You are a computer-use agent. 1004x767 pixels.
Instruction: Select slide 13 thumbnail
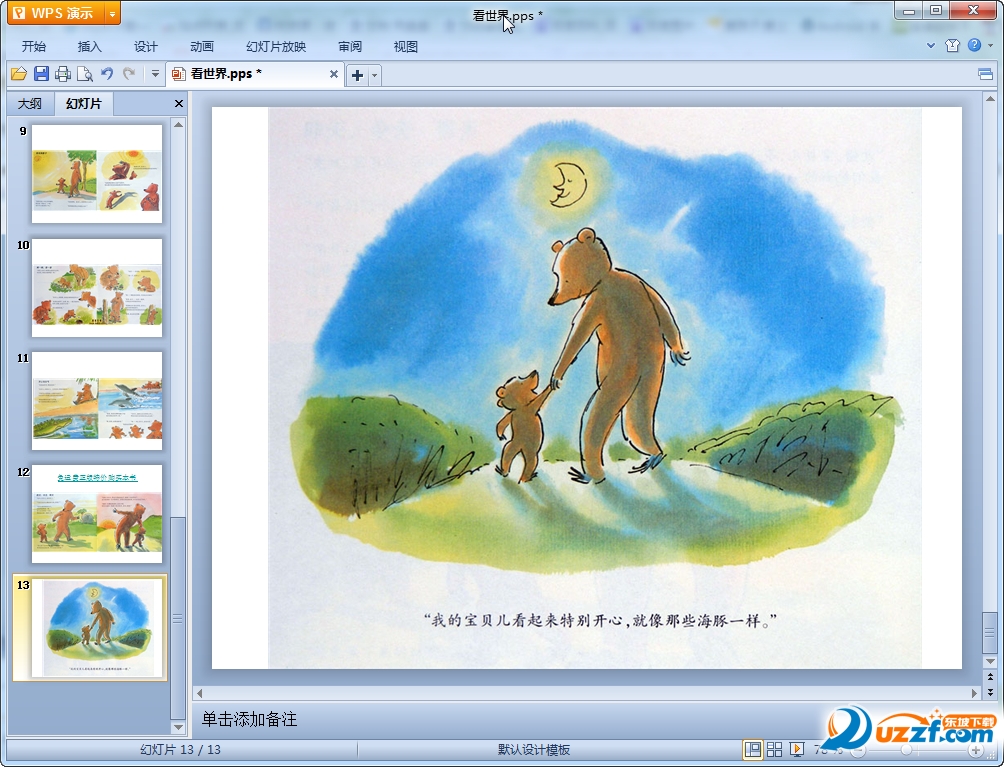pos(97,627)
